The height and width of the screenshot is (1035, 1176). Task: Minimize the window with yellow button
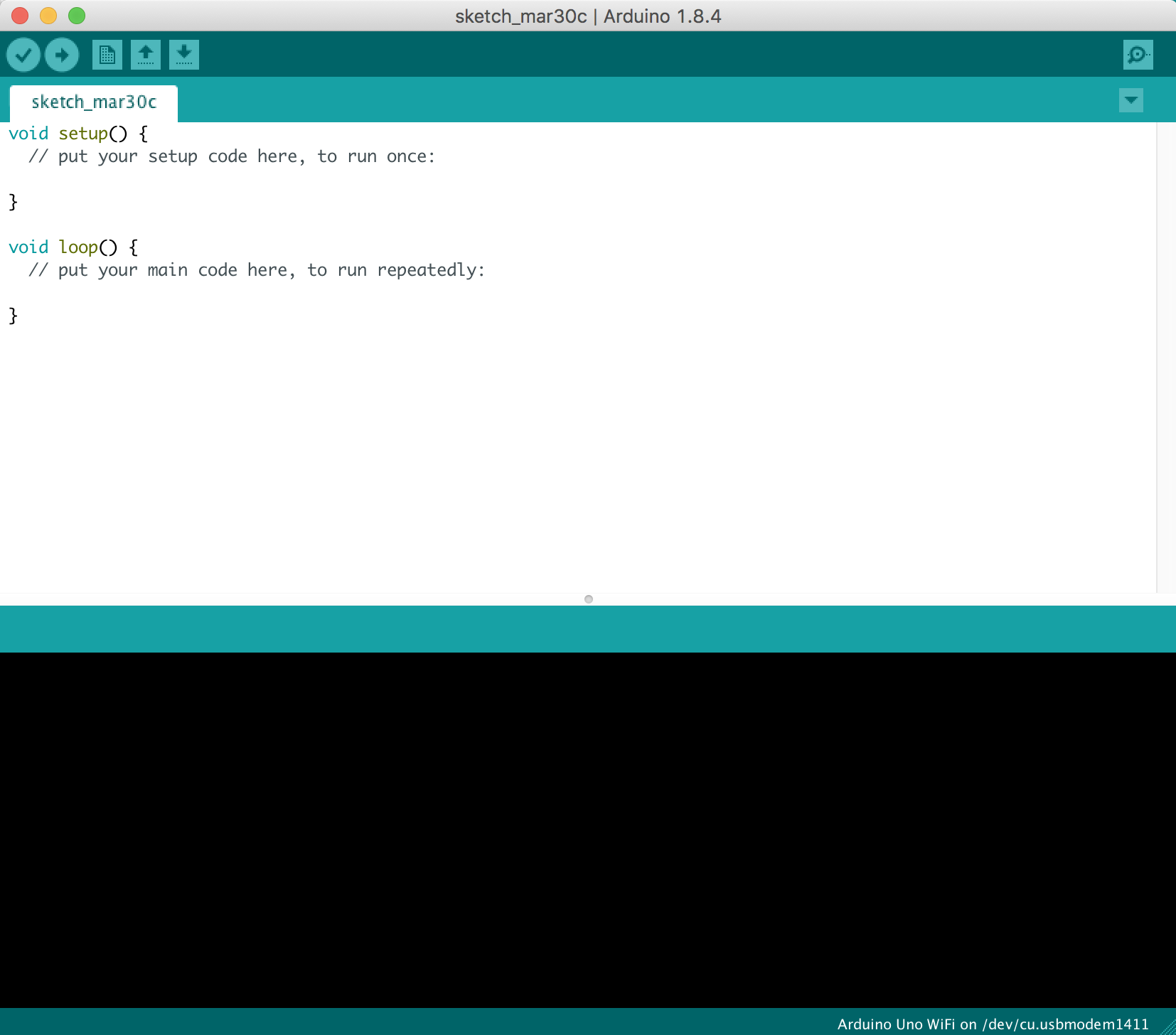point(48,16)
